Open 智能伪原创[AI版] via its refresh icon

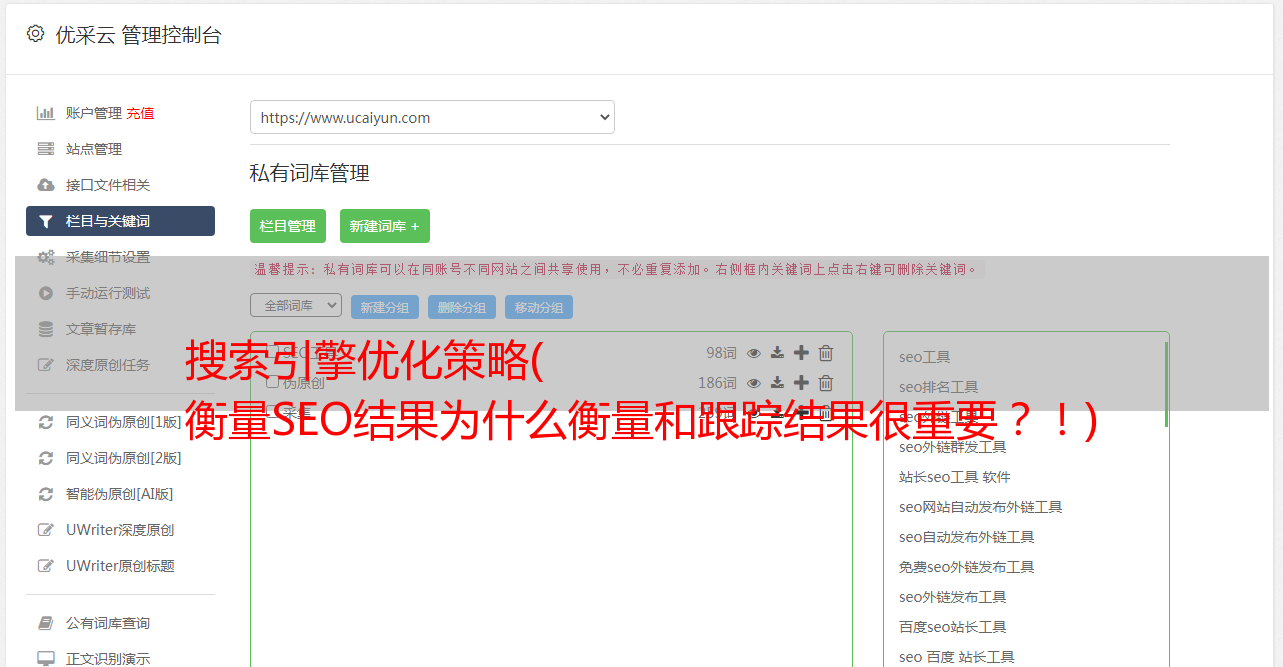46,494
